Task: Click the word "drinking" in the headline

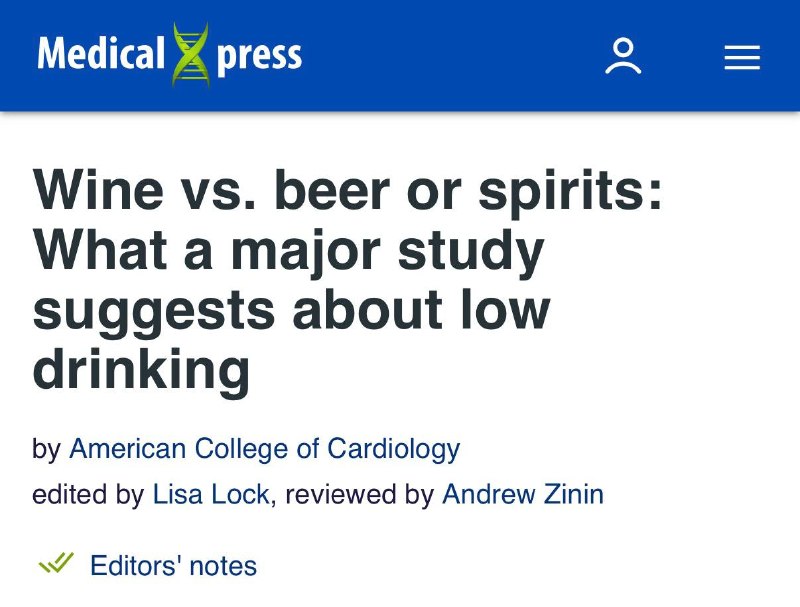Action: point(141,368)
